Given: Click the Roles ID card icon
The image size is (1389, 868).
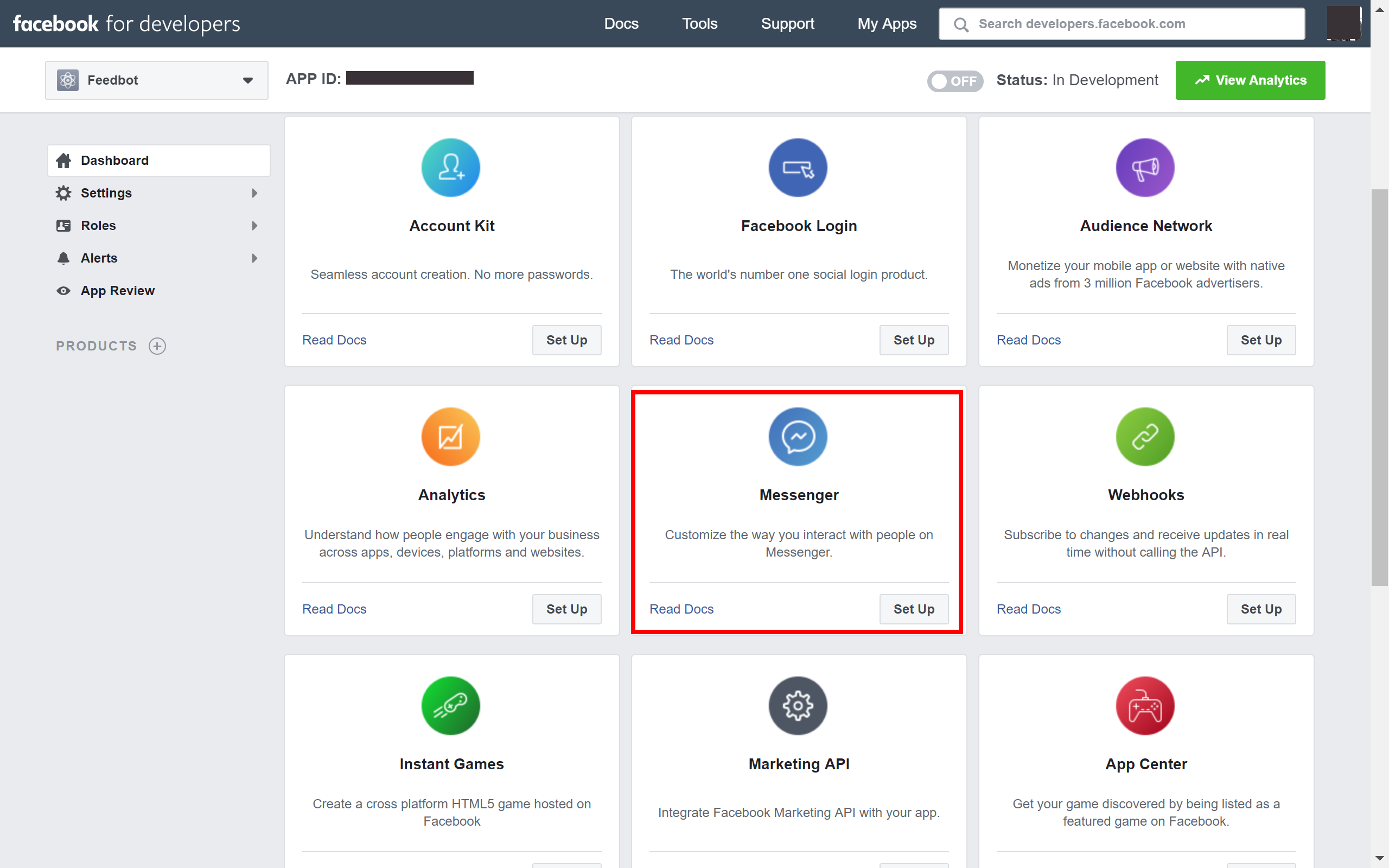Looking at the screenshot, I should pos(63,226).
